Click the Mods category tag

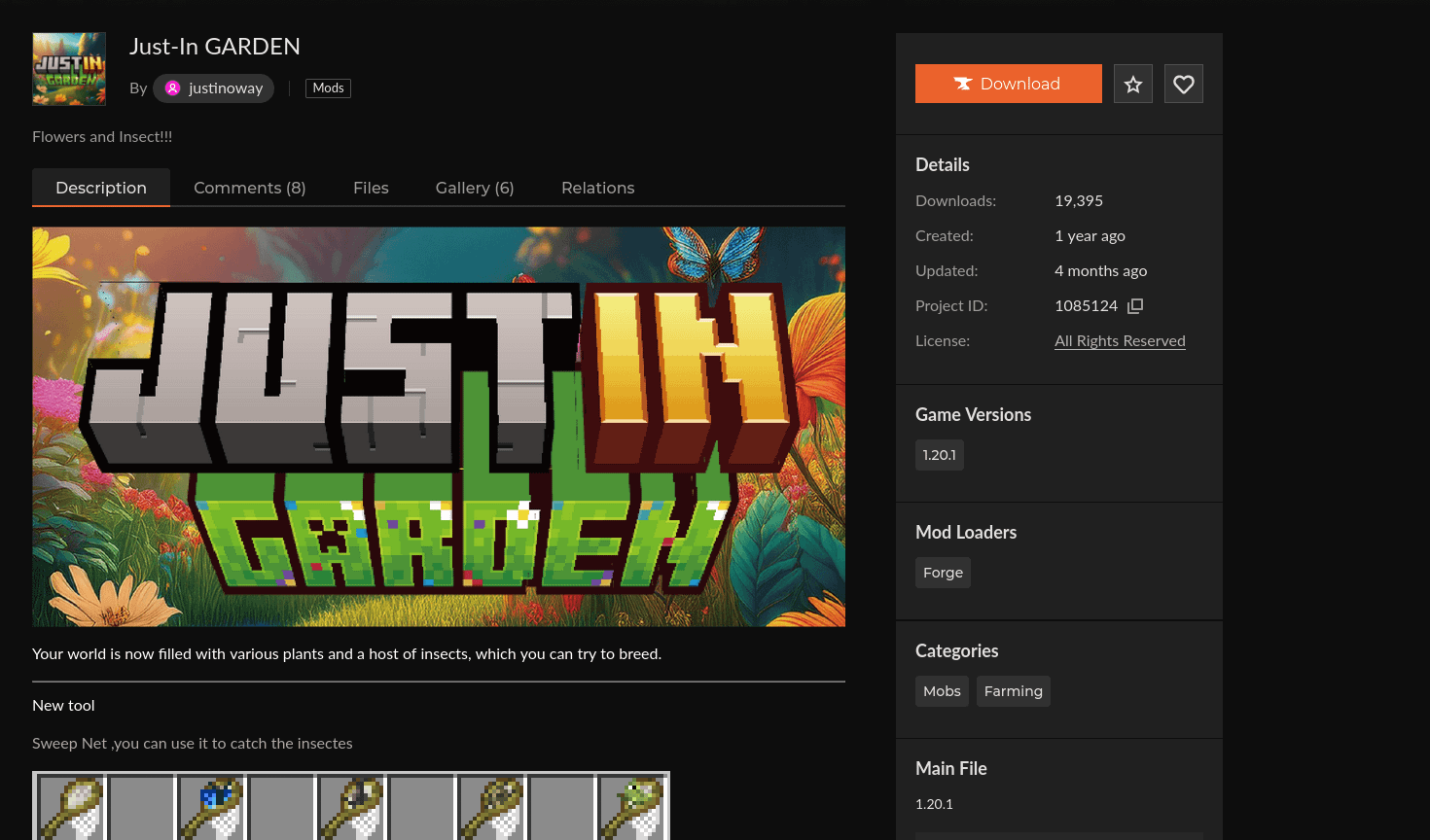[x=328, y=88]
